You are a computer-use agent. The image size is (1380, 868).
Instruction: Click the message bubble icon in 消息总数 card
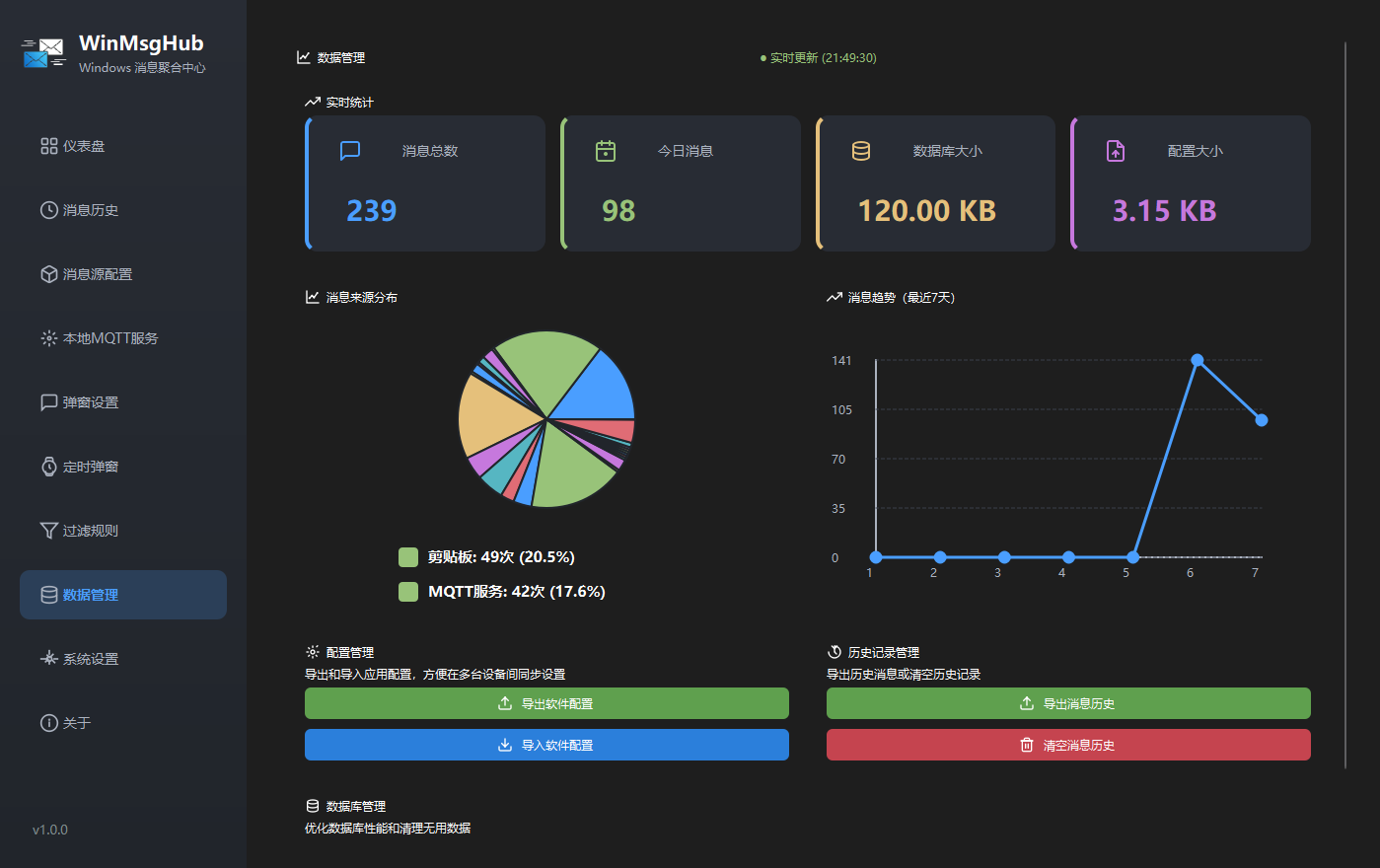pos(350,151)
